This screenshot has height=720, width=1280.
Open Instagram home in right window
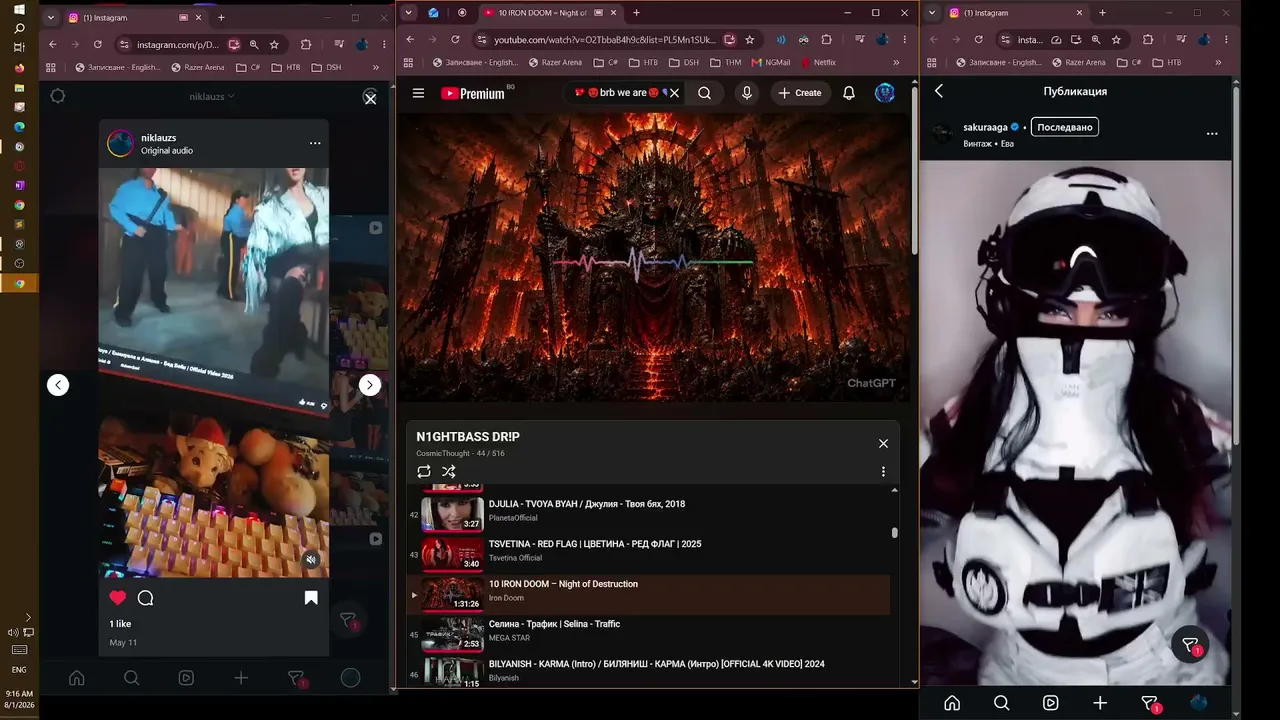click(952, 703)
